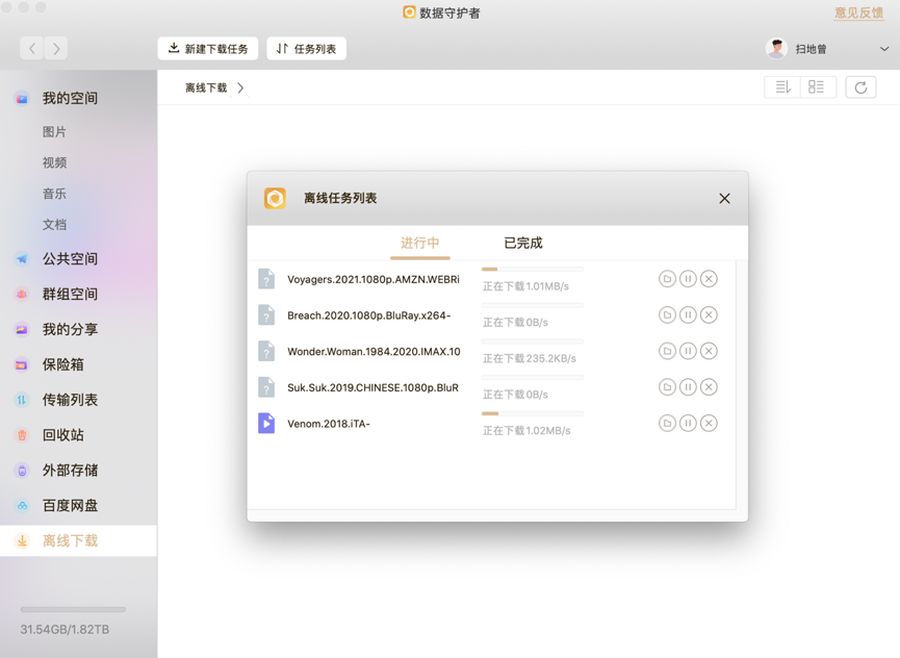
Task: Pause the Voyagers.2021 download task
Action: [688, 279]
